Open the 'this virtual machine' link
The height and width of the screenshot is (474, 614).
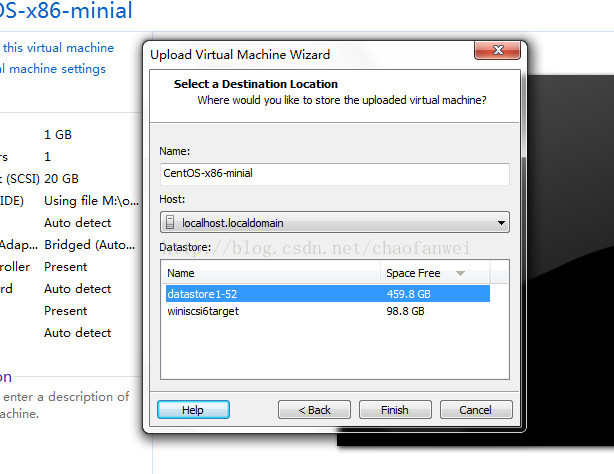[x=58, y=48]
